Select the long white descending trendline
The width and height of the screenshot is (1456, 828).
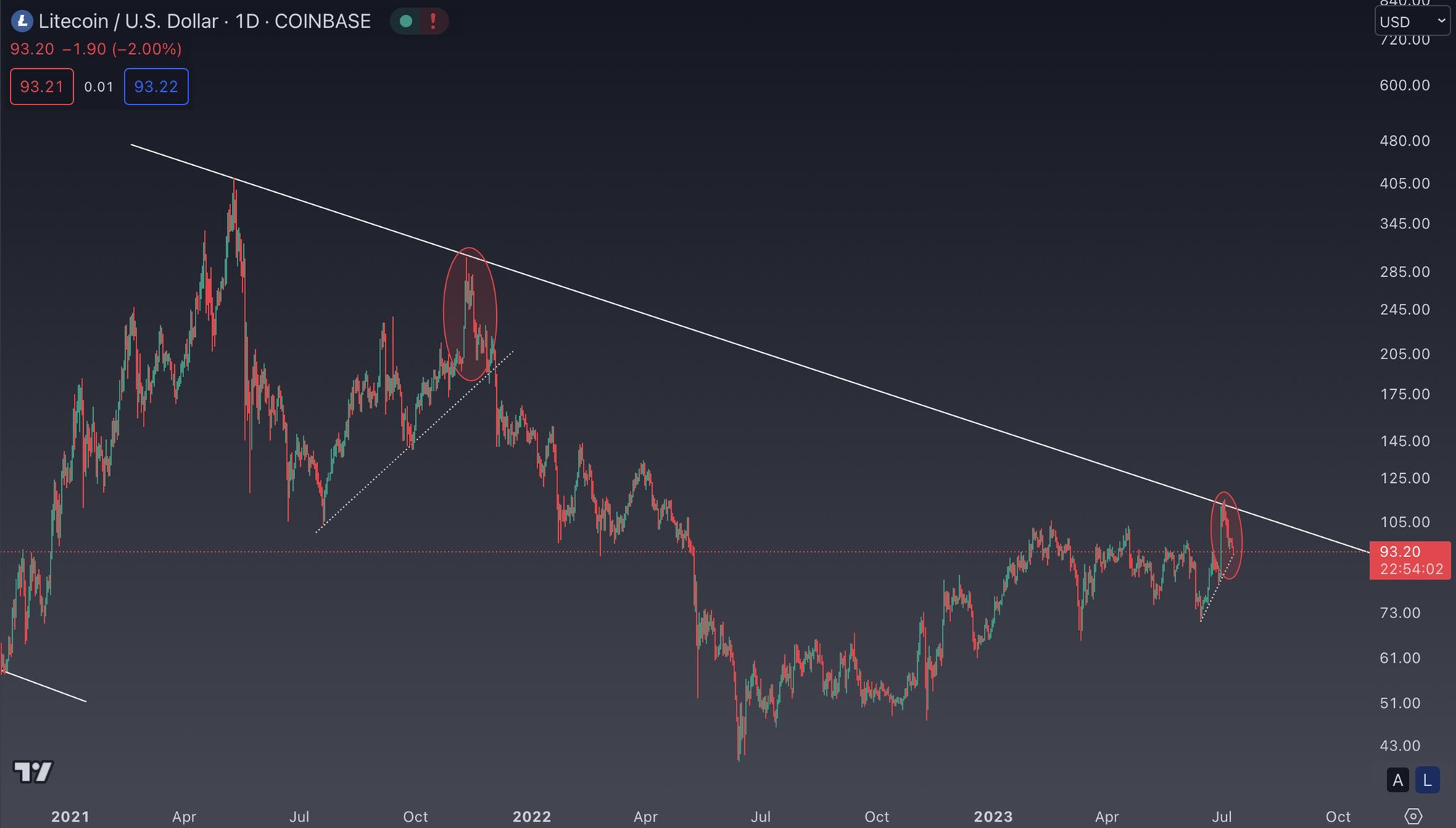(x=750, y=349)
